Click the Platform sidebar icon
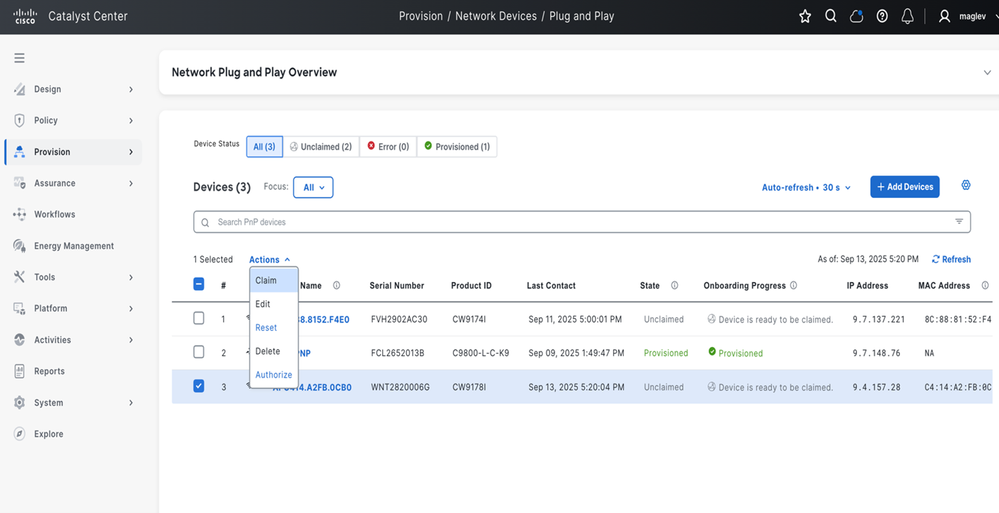The width and height of the screenshot is (999, 513). 19,308
